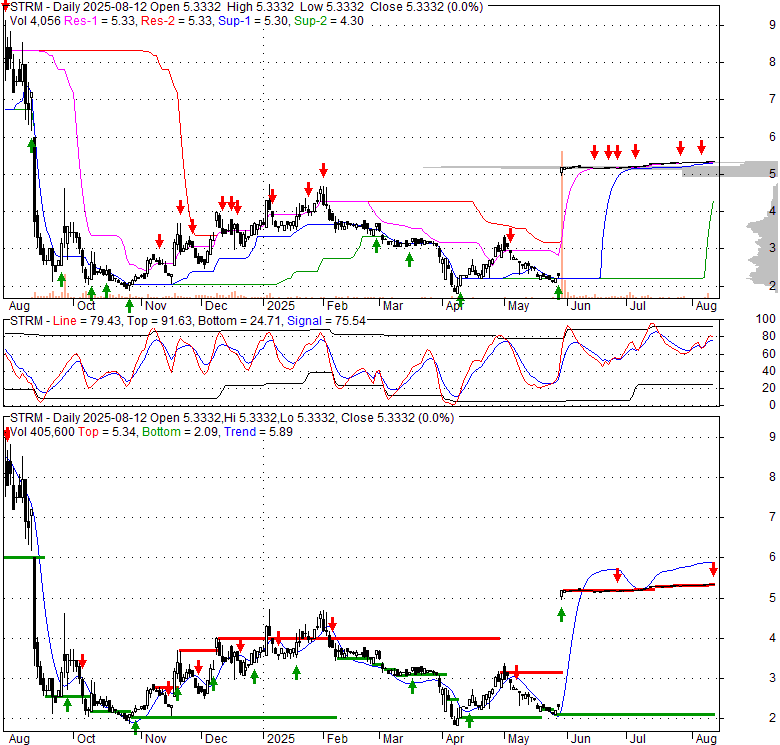Click the 'Dec' month label on the lower chart axis
The height and width of the screenshot is (745, 780).
216,739
